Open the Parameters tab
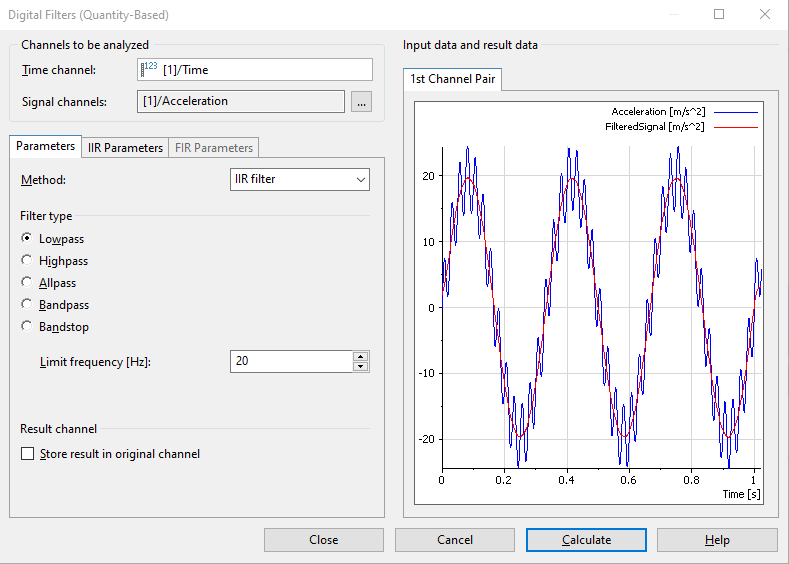This screenshot has height=564, width=789. (x=45, y=146)
